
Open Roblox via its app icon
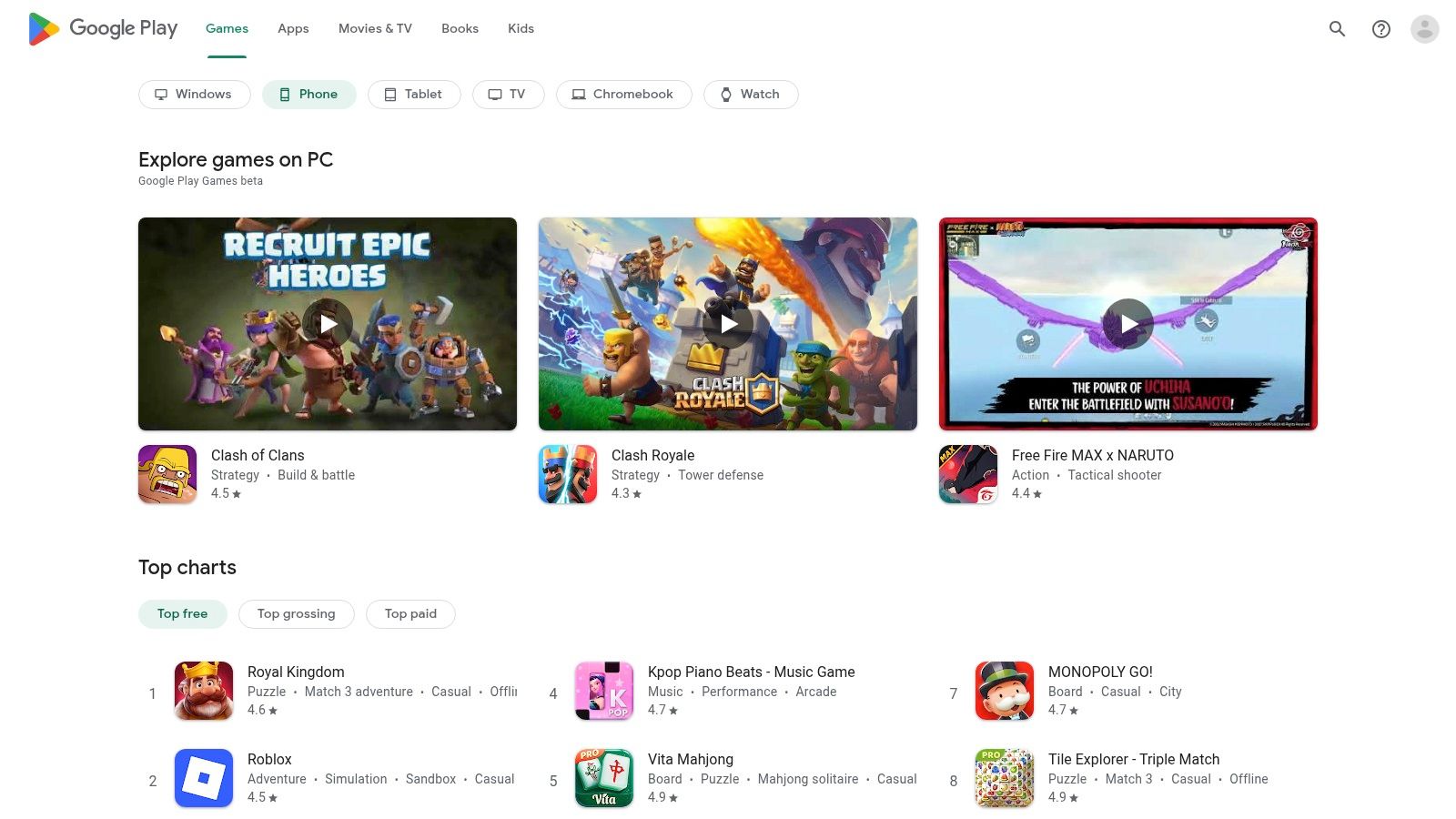[203, 778]
